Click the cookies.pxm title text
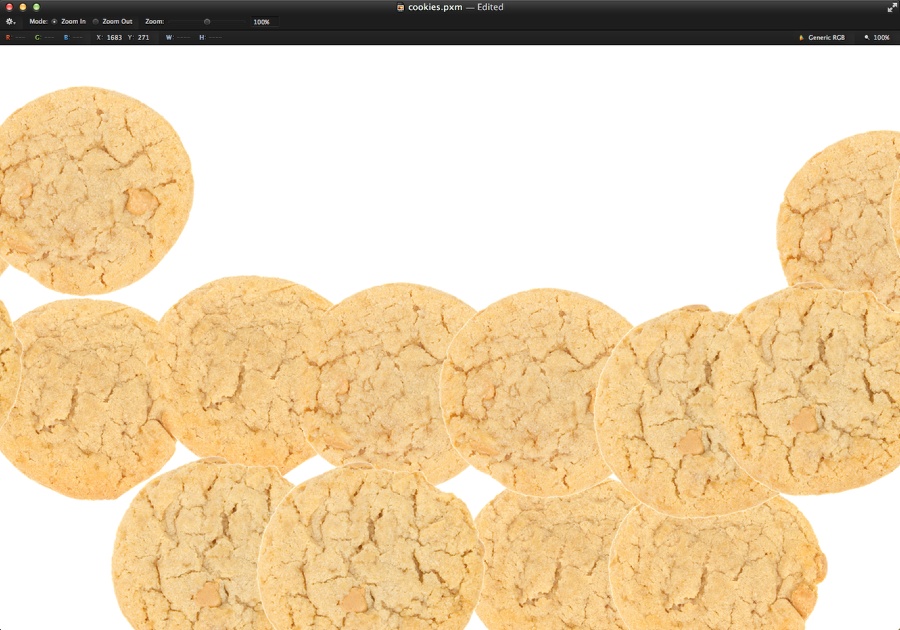Viewport: 900px width, 630px height. 435,7
